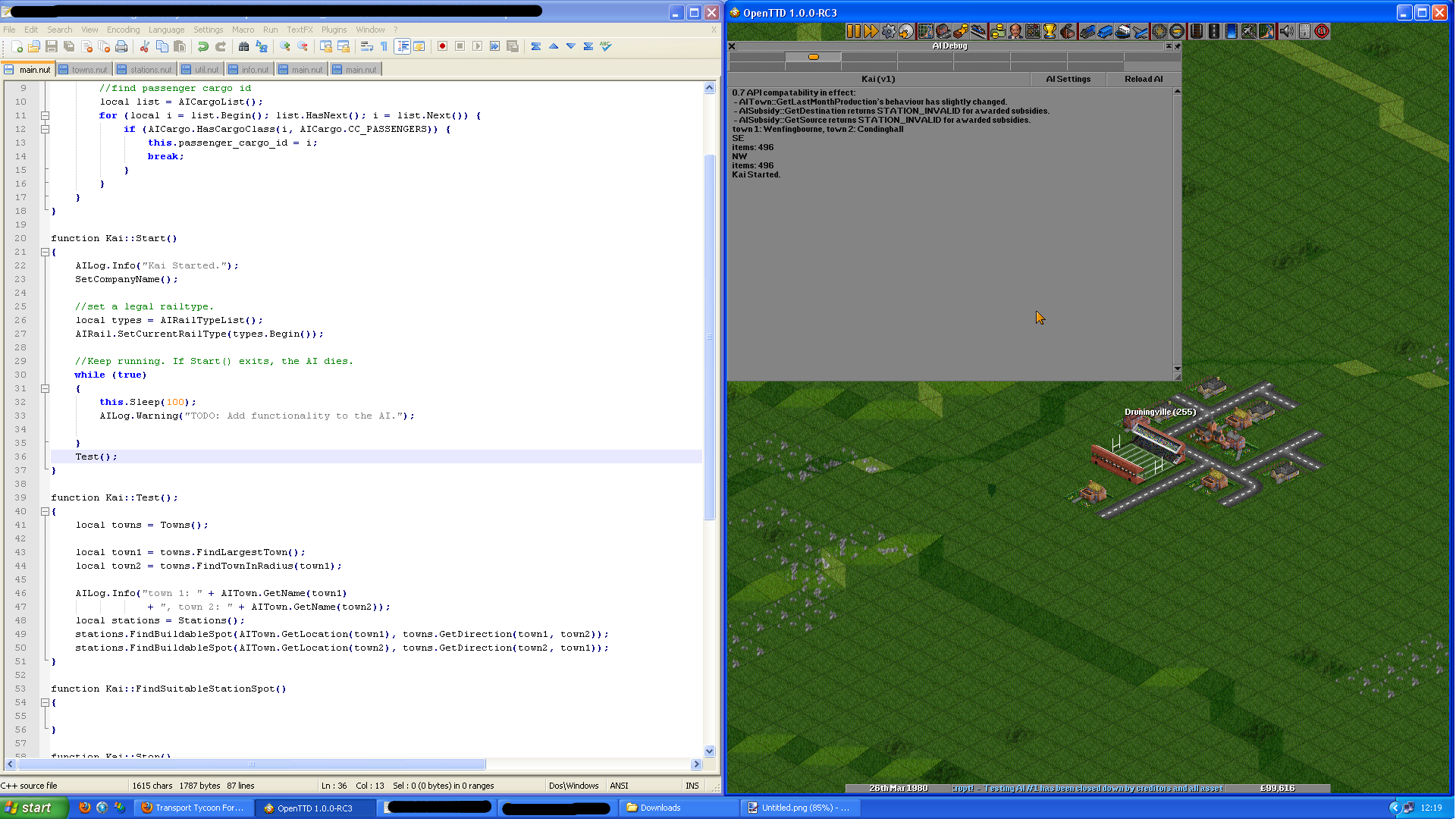Click the Reload AI button

pos(1143,79)
